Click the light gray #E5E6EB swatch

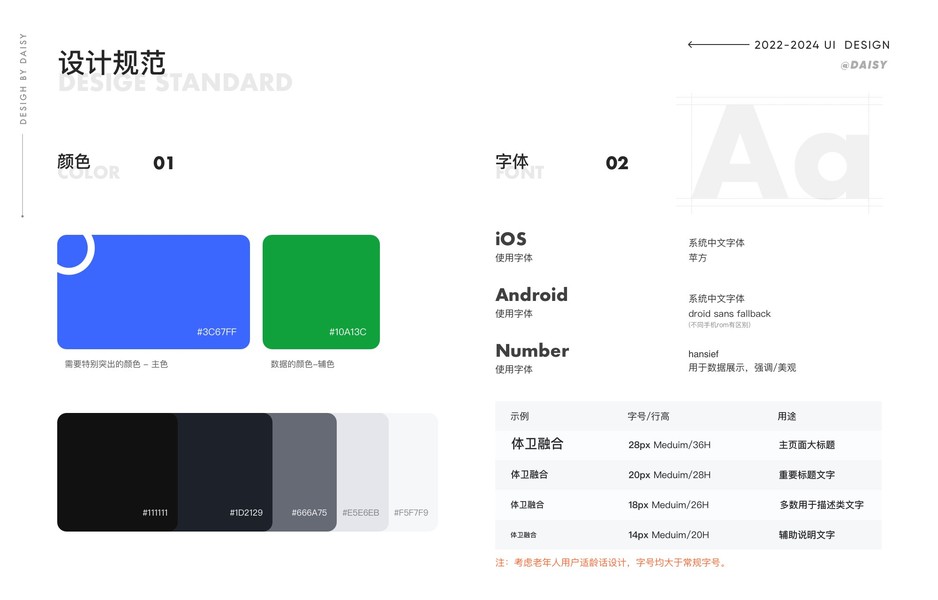[363, 472]
